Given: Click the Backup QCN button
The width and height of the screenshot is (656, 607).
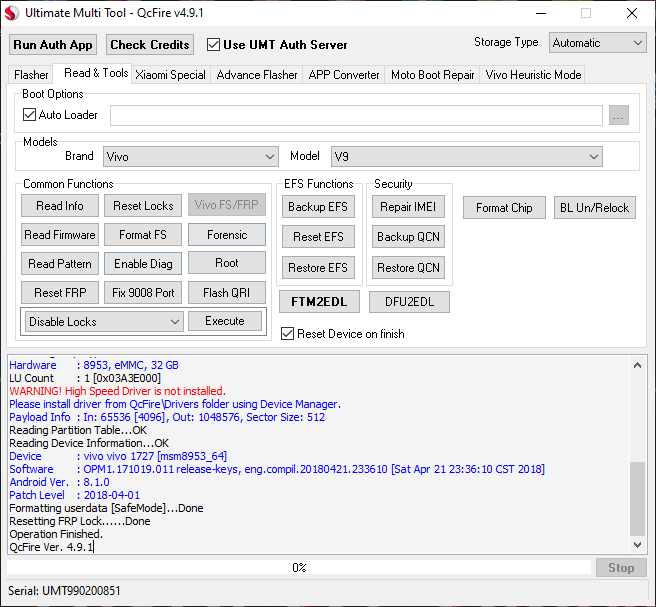Looking at the screenshot, I should coord(408,237).
